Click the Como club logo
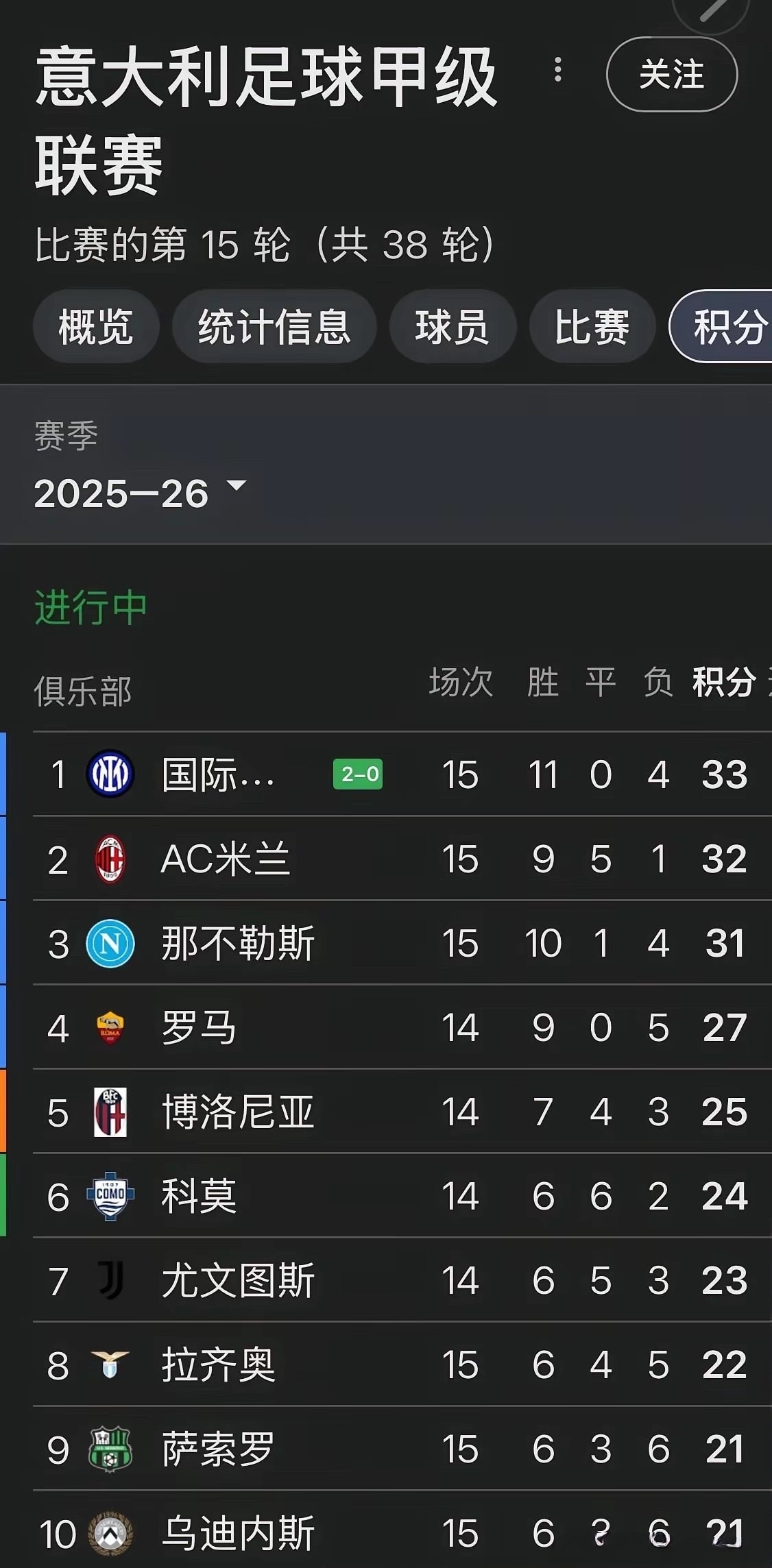 tap(110, 1196)
